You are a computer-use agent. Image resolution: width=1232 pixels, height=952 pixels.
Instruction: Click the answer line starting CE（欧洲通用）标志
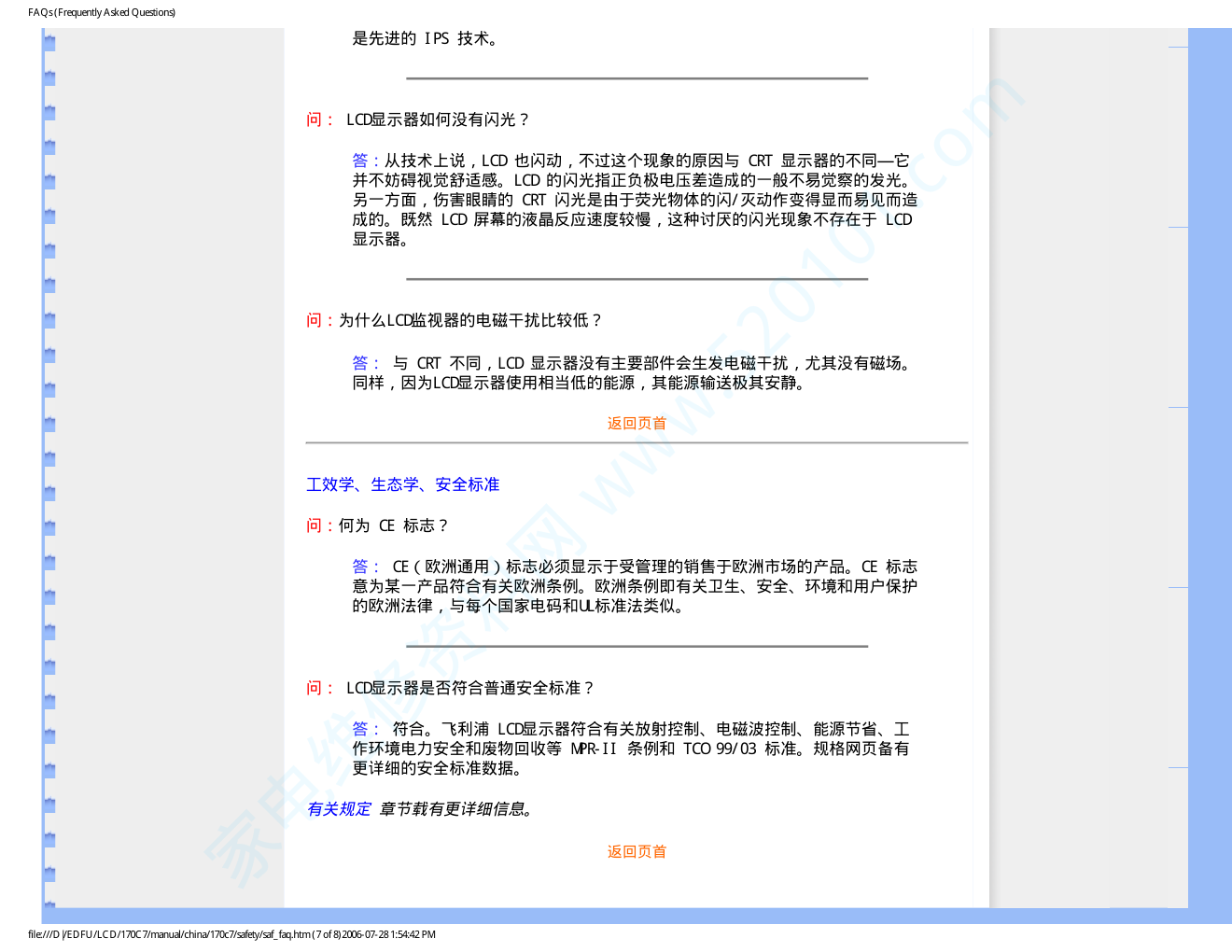pyautogui.click(x=635, y=567)
